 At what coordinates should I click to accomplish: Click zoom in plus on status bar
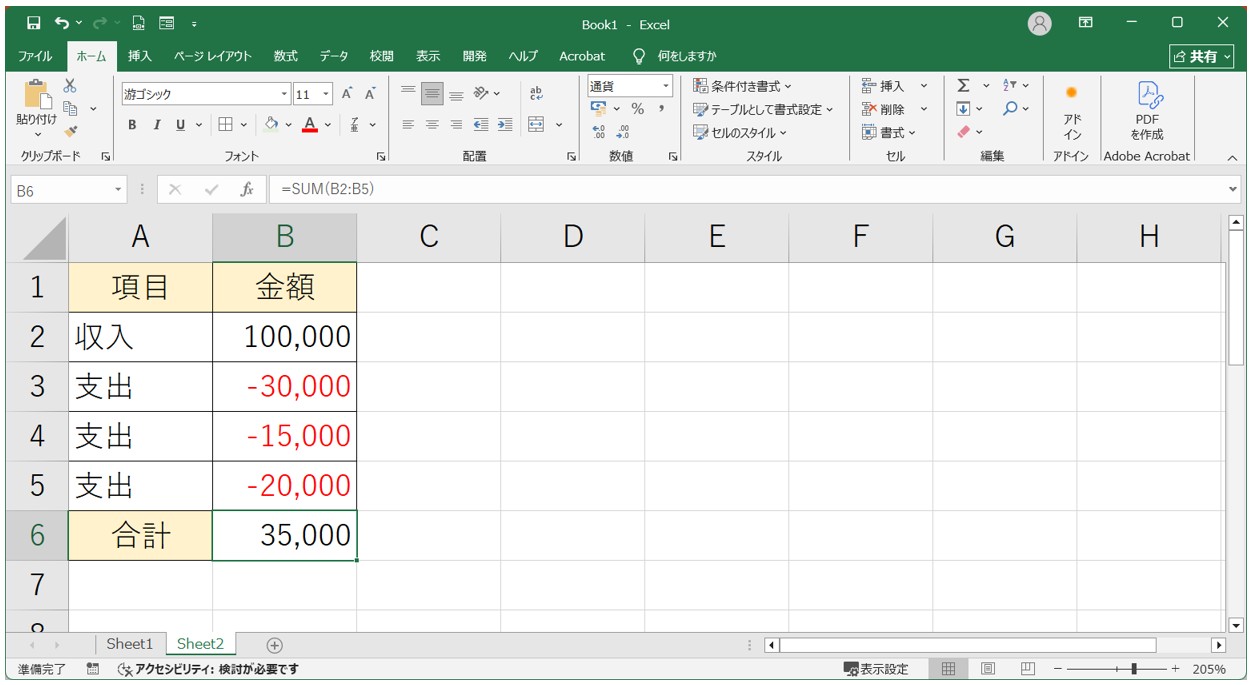coord(1175,669)
